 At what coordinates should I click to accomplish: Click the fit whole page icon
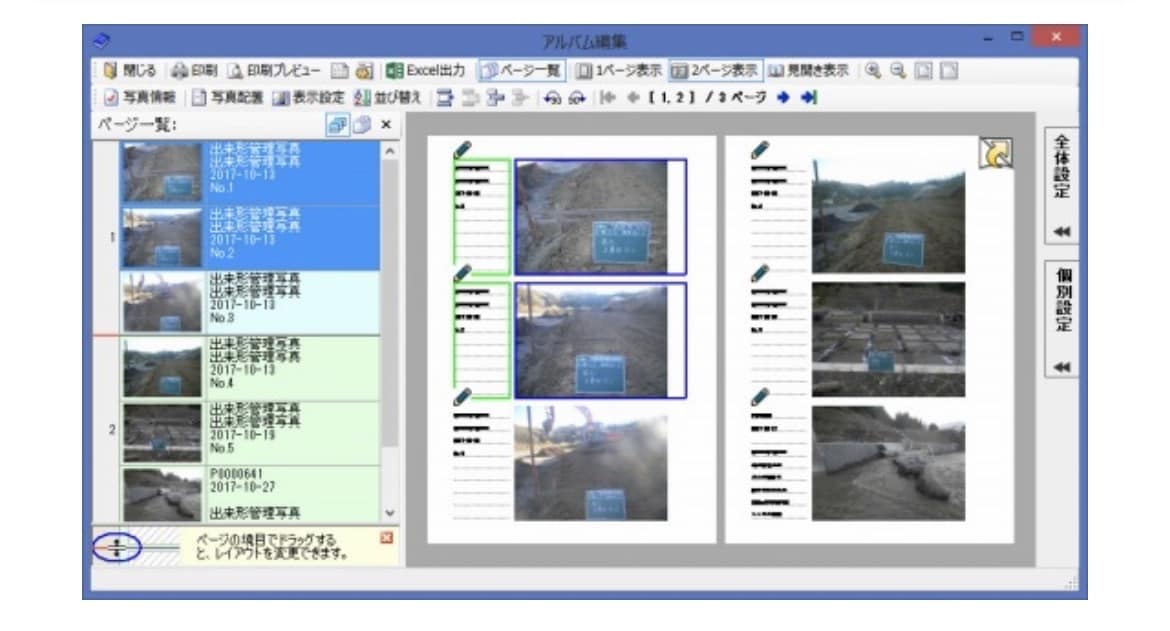[923, 71]
